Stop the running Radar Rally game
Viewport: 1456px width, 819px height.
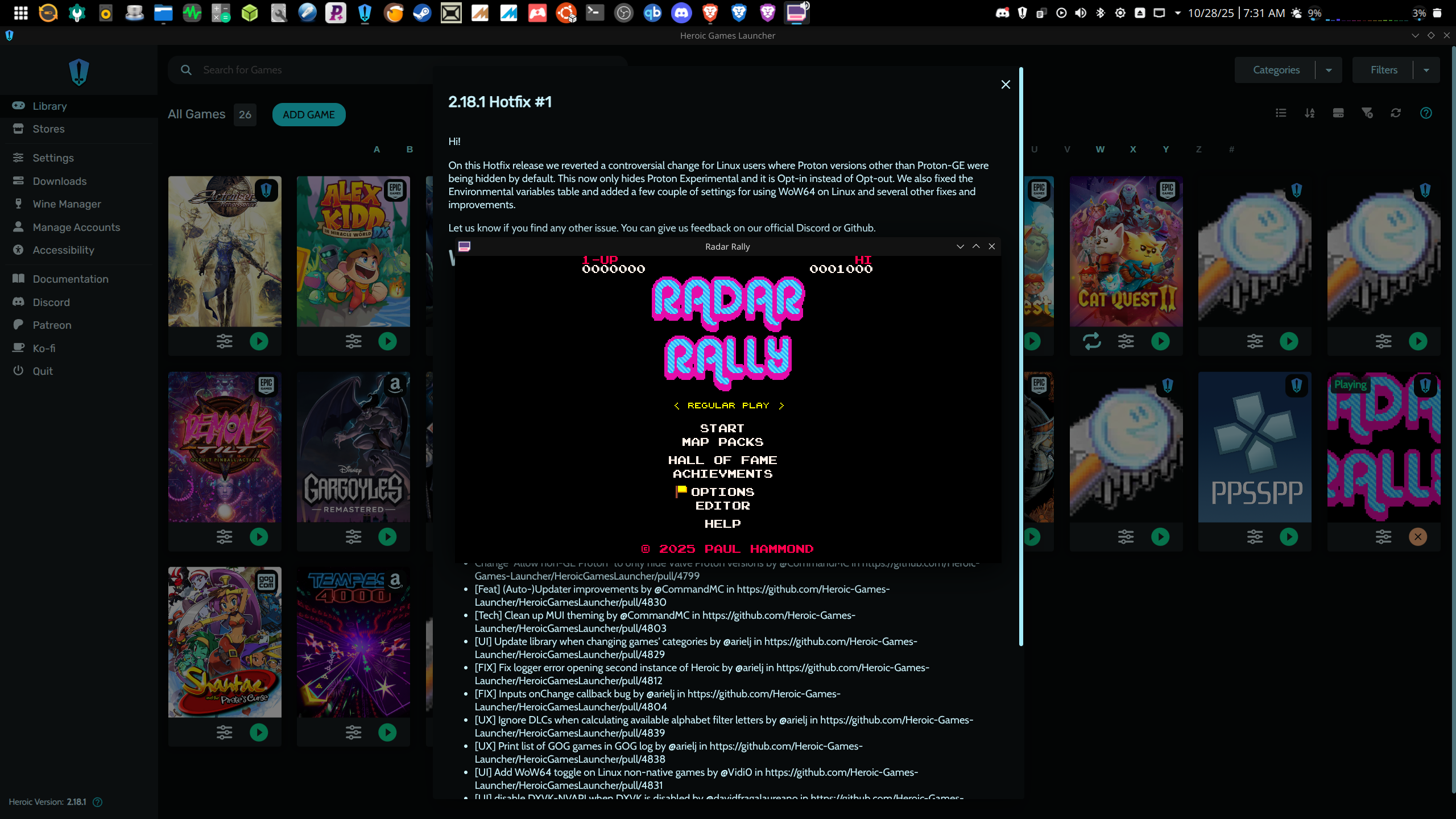coord(1418,537)
